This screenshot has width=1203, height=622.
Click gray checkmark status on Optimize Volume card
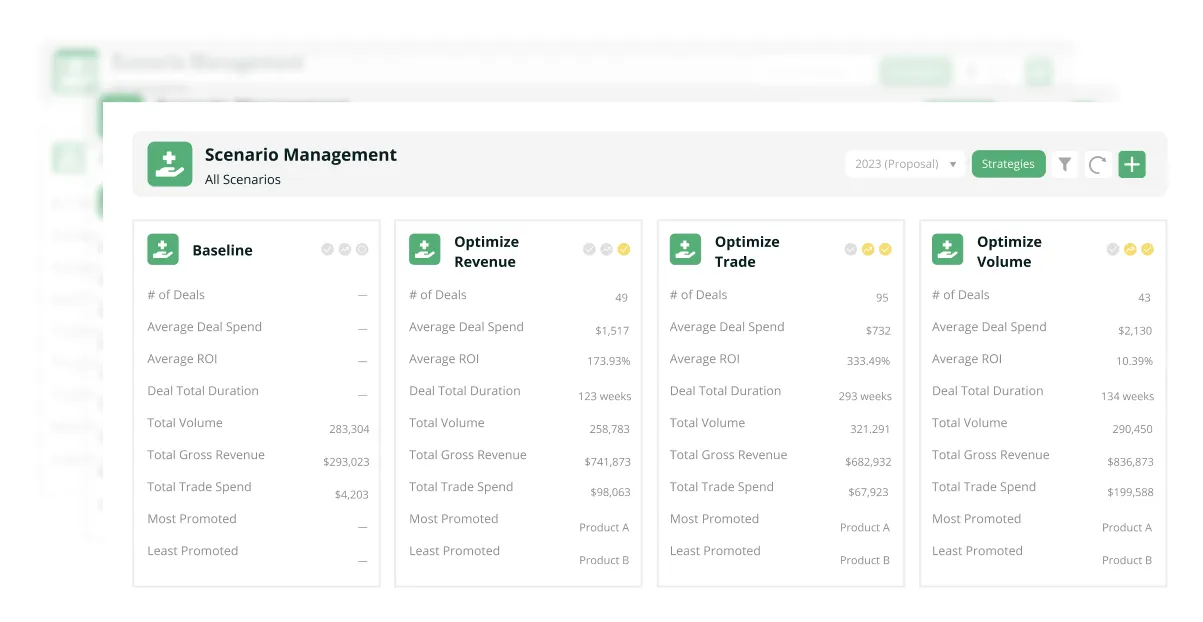point(1113,249)
